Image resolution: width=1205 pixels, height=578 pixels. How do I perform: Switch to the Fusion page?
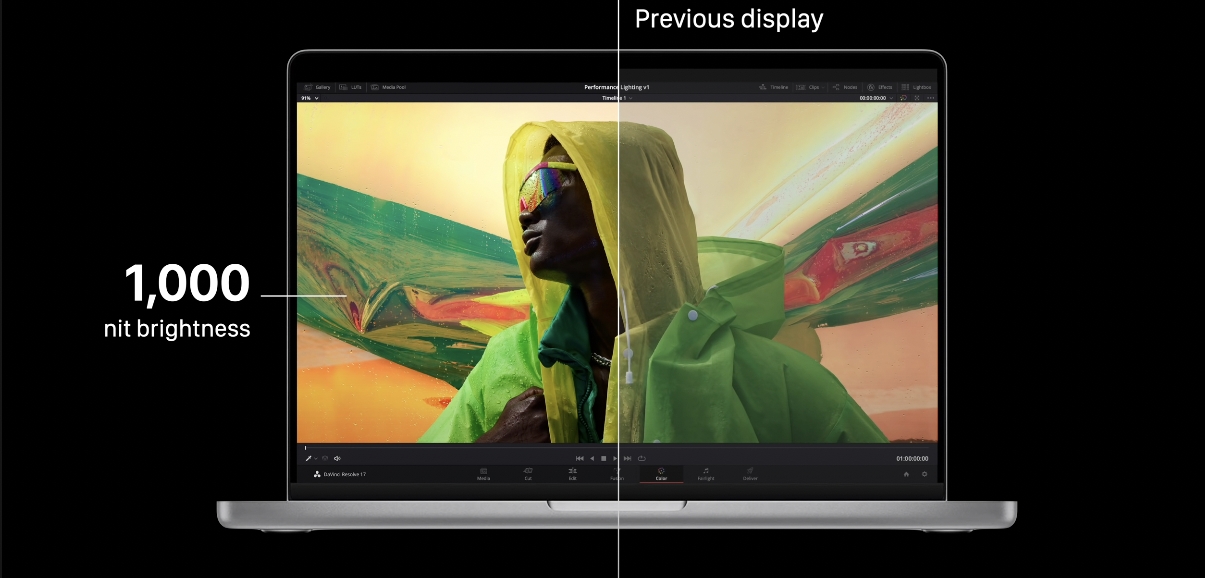[x=617, y=474]
